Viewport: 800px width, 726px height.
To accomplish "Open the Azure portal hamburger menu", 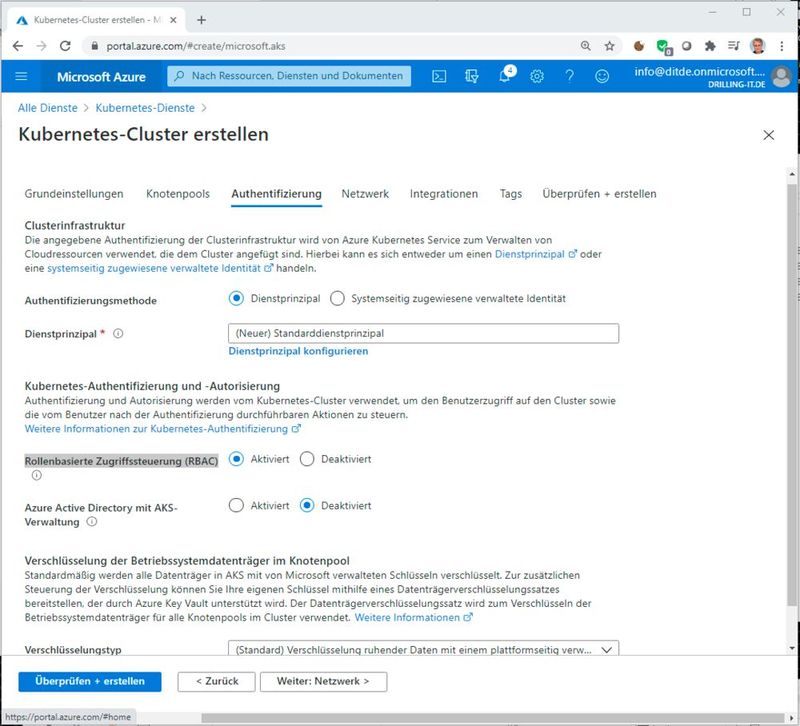I will click(21, 77).
